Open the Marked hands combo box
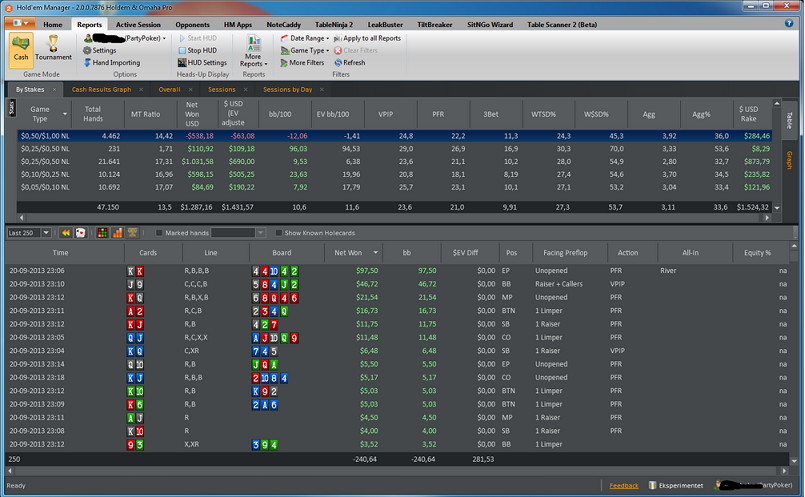The width and height of the screenshot is (805, 497). (238, 233)
